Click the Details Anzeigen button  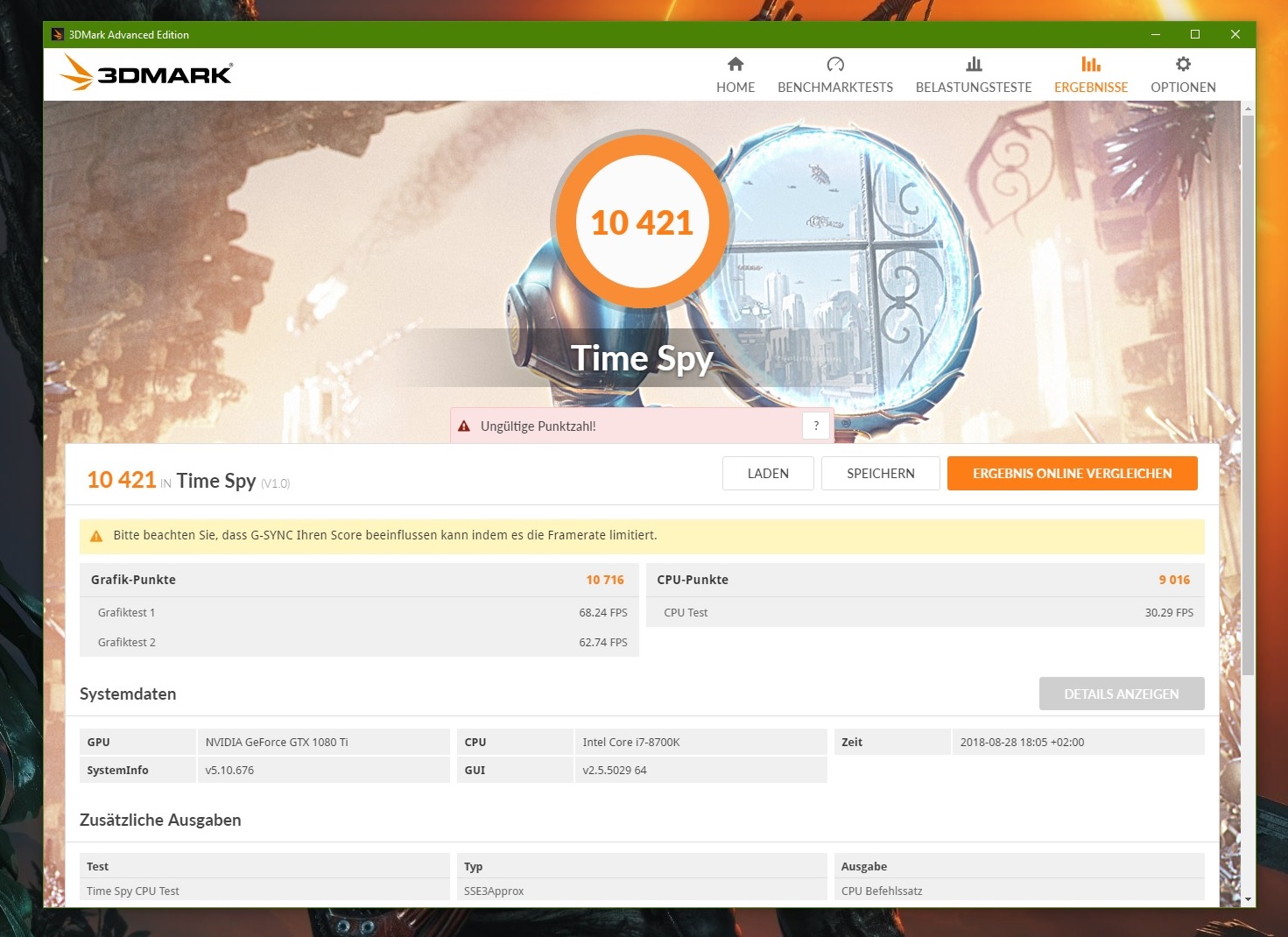[1122, 694]
